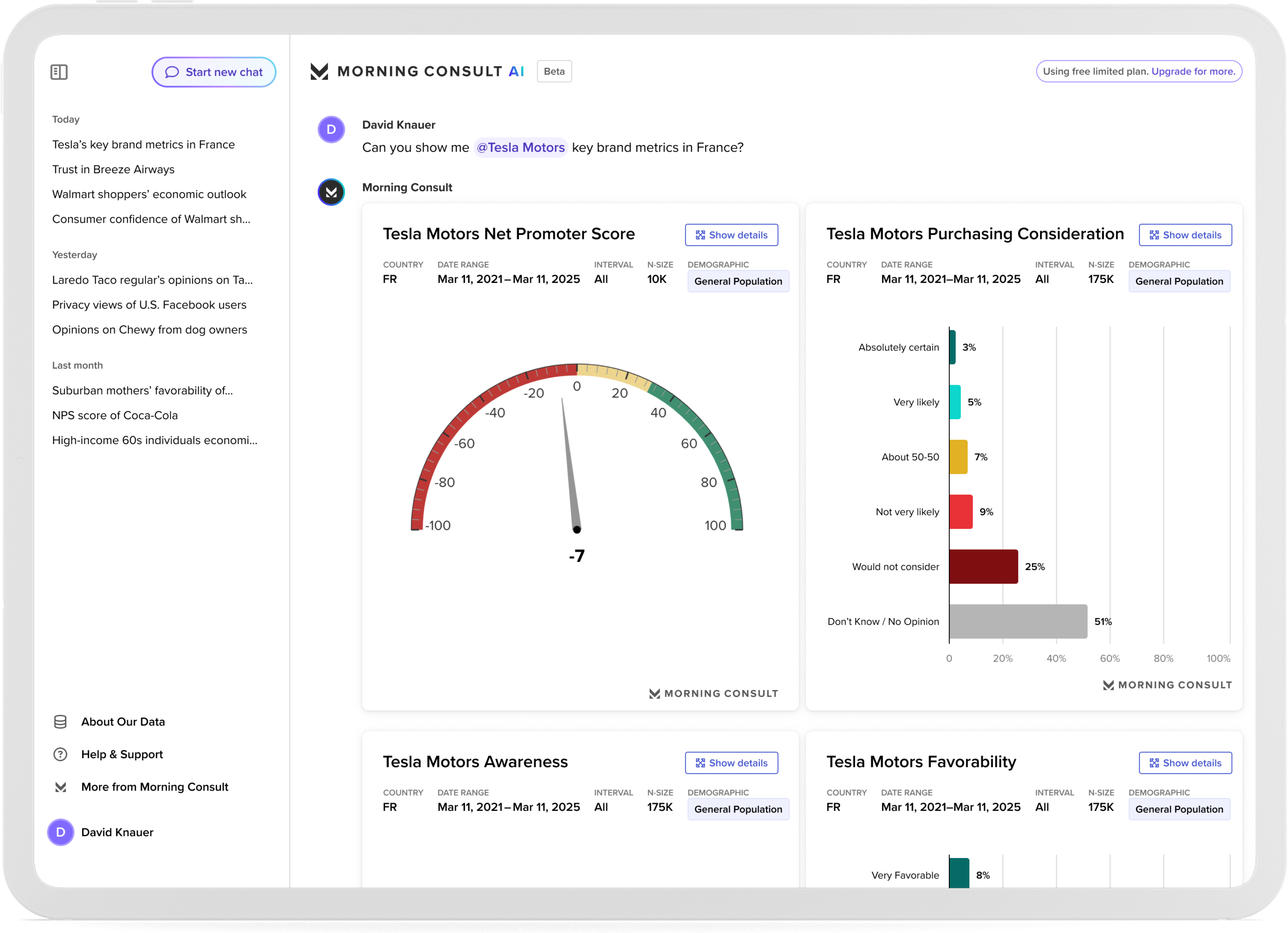The image size is (1288, 933).
Task: Click the @Tesla Motors mention chip
Action: (521, 147)
